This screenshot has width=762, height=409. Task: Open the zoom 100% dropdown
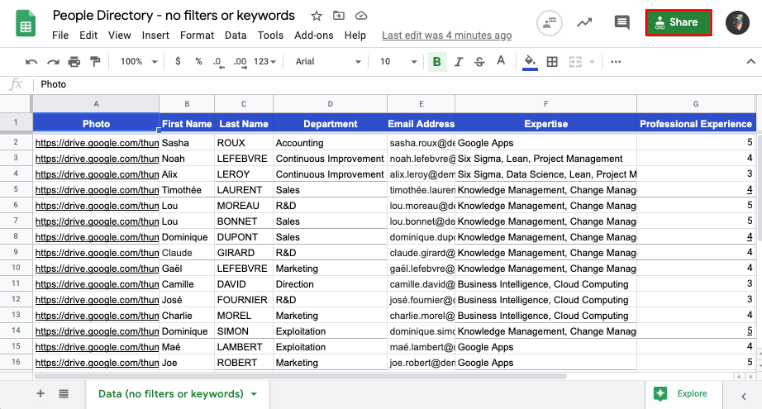tap(139, 62)
